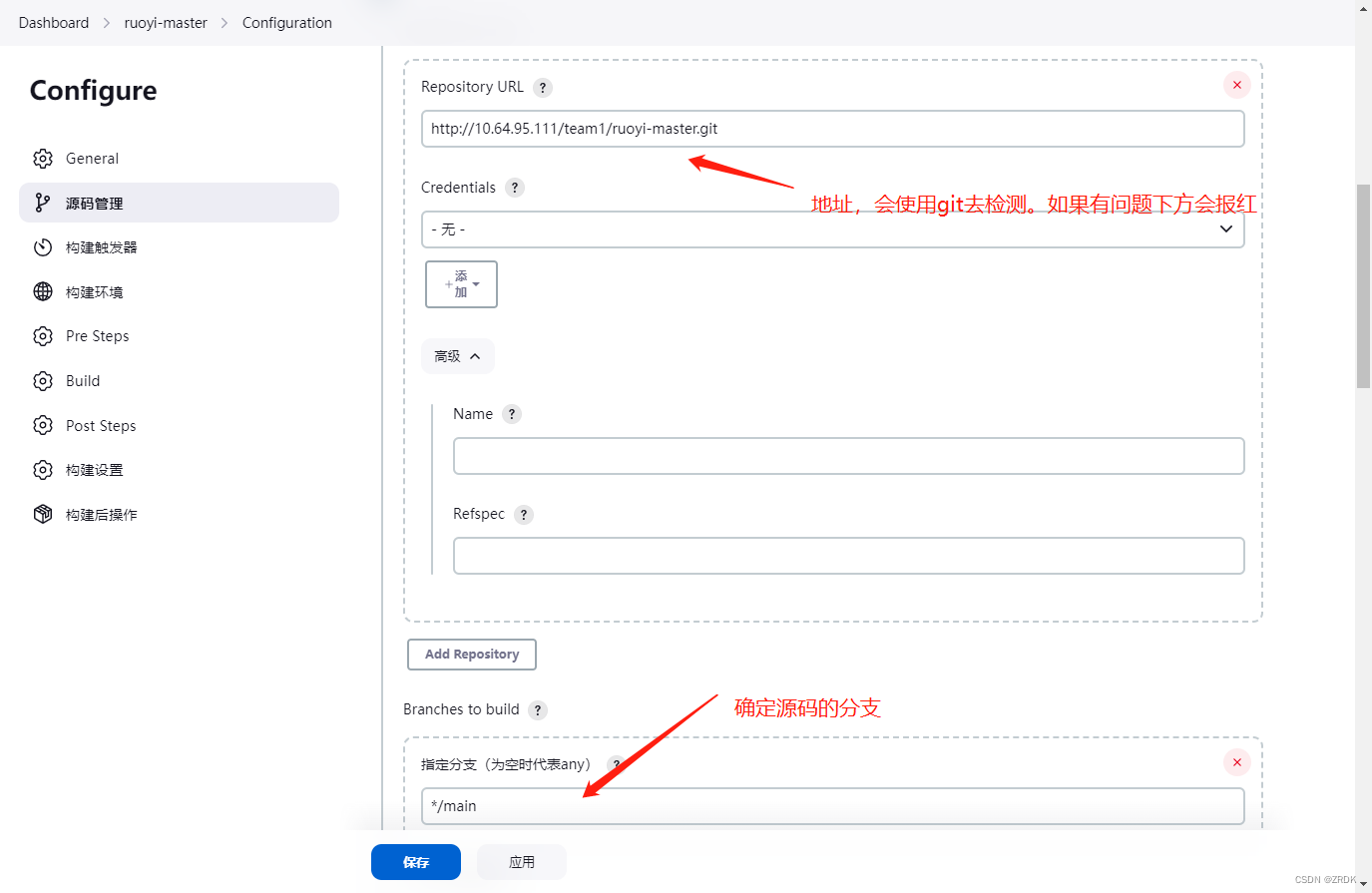1372x893 pixels.
Task: Click the 构建设置 gear icon
Action: pyautogui.click(x=43, y=470)
